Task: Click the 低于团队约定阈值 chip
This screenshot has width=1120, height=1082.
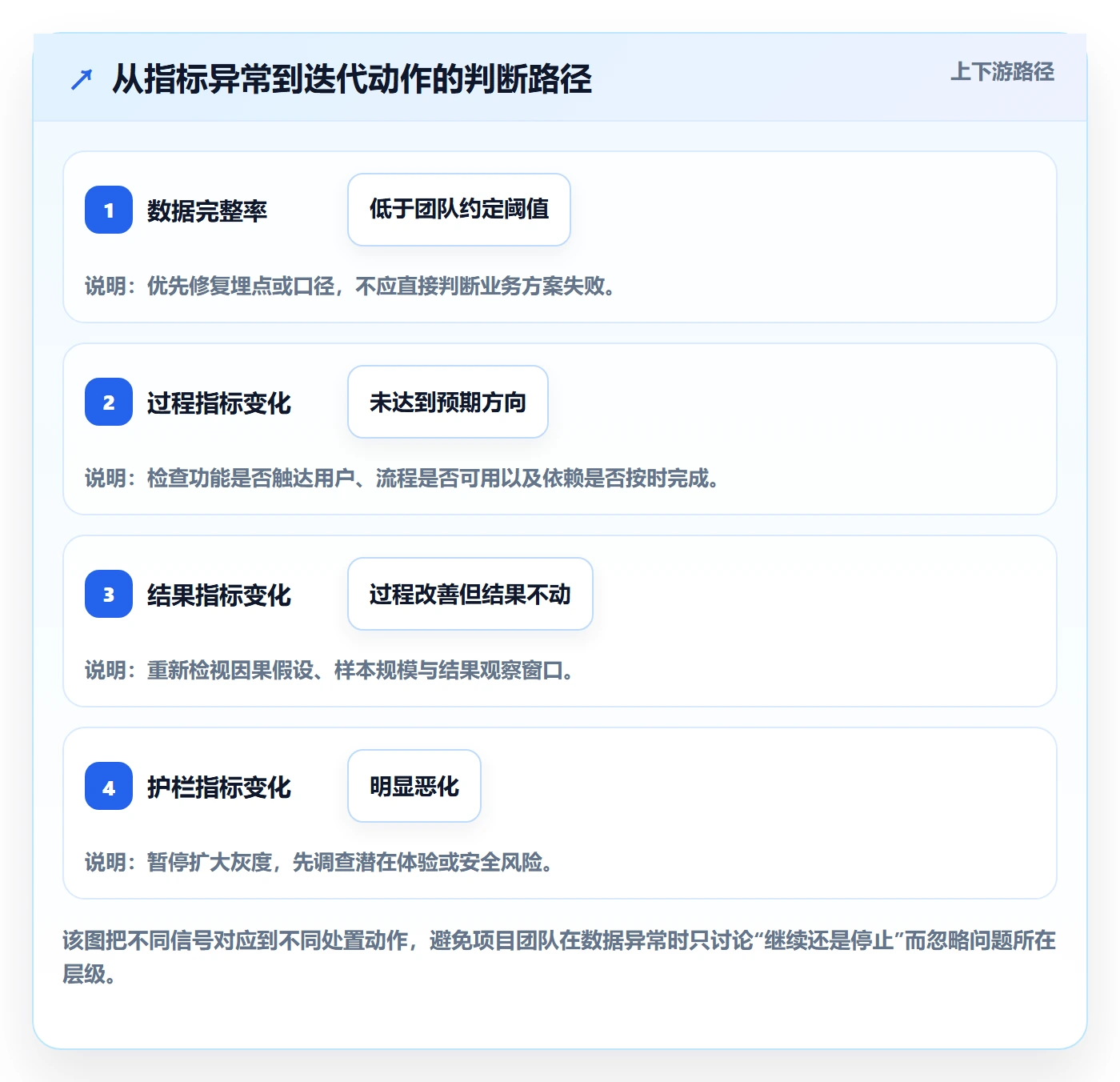Action: point(459,210)
